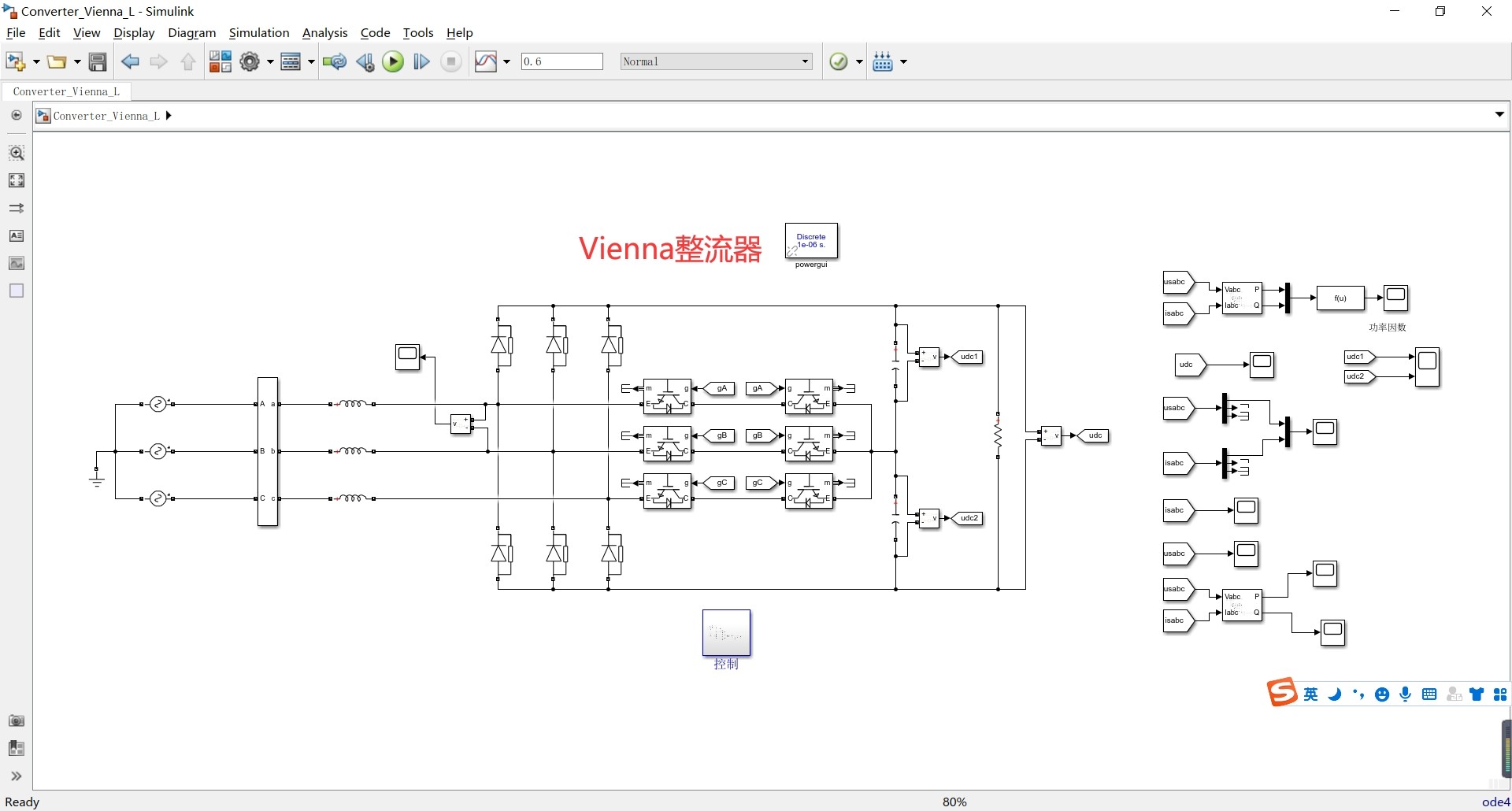Viewport: 1512px width, 811px height.
Task: Select the 控制 subsystem block
Action: tap(726, 632)
